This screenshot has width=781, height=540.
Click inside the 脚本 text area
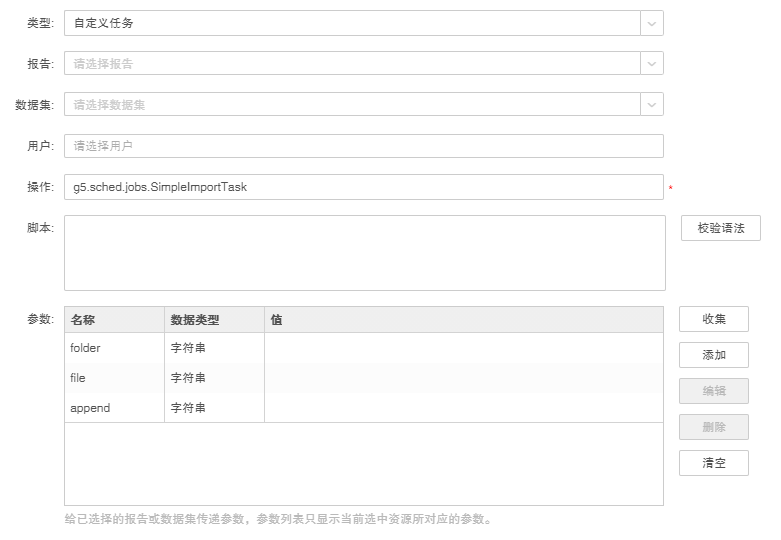click(364, 253)
